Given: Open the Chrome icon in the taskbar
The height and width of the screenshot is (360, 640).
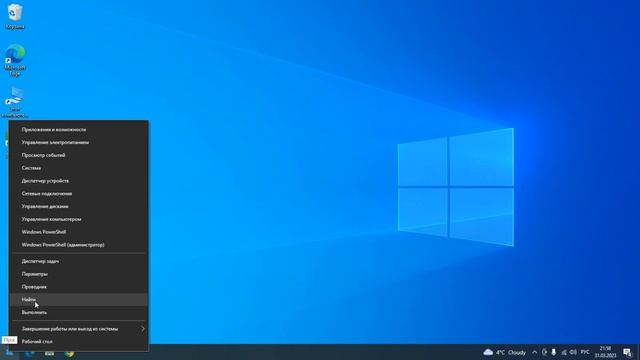Looking at the screenshot, I should (69, 353).
